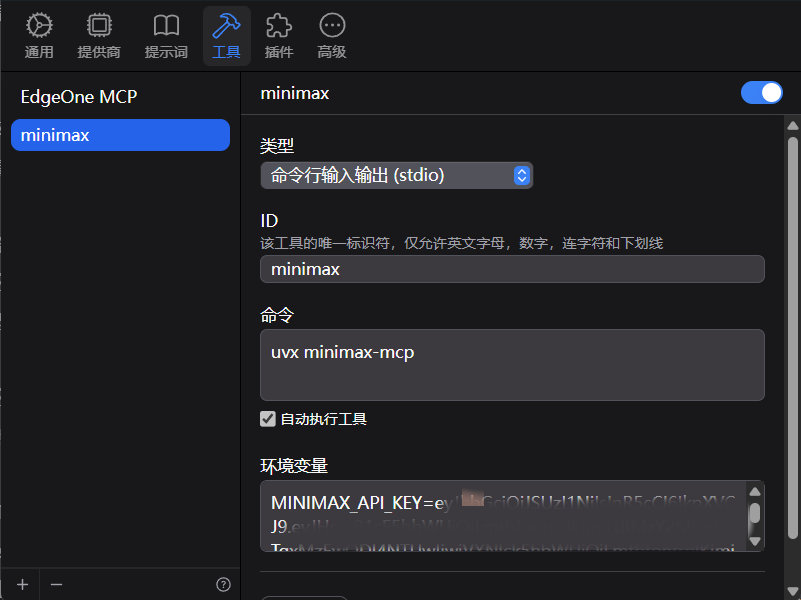Open the 高级 ellipsis icon

[331, 27]
